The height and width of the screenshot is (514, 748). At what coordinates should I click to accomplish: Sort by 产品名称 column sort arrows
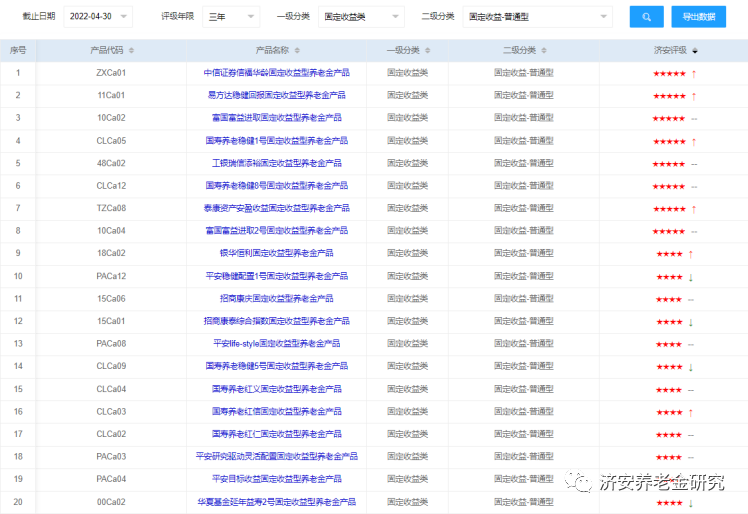pyautogui.click(x=297, y=51)
